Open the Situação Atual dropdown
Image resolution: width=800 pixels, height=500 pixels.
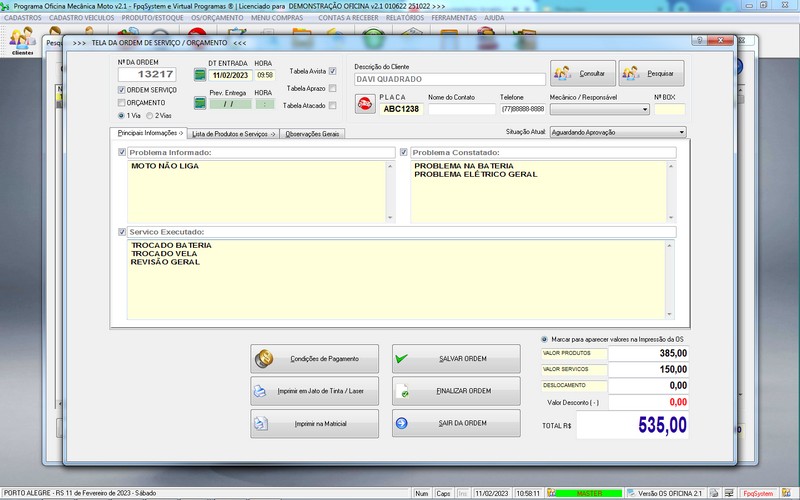click(618, 132)
